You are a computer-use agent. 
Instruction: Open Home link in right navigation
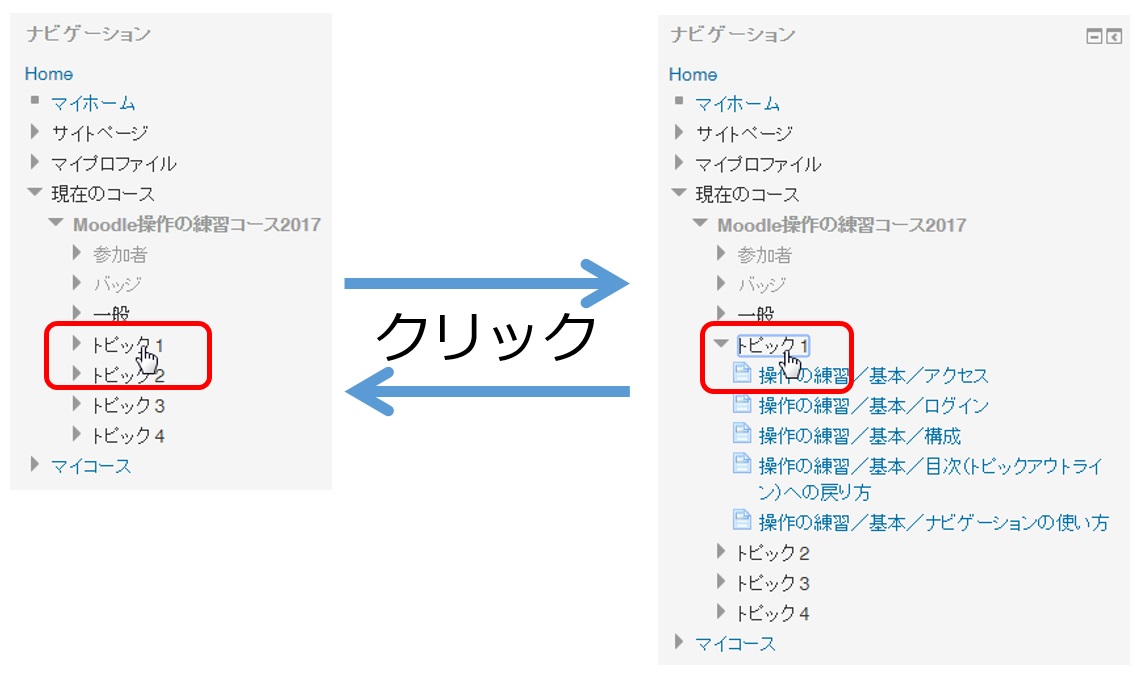click(693, 74)
